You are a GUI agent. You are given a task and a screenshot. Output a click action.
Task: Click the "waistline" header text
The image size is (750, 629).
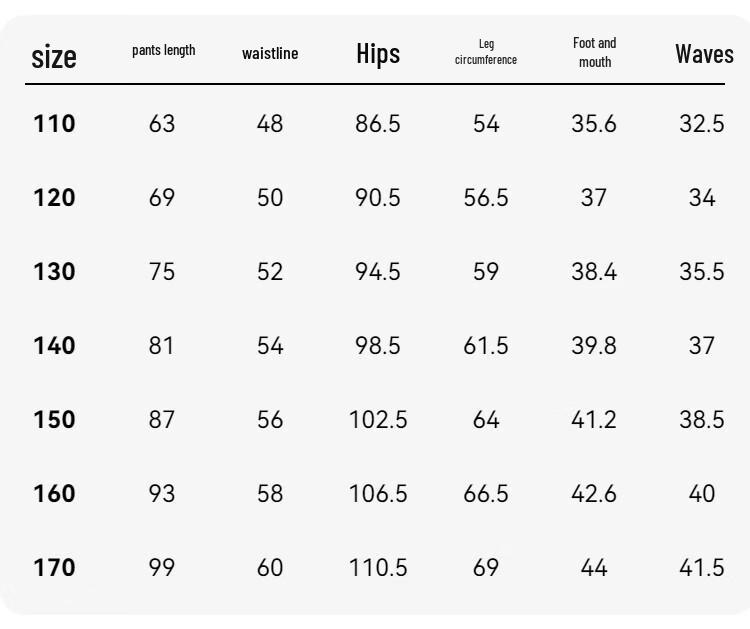click(x=270, y=54)
